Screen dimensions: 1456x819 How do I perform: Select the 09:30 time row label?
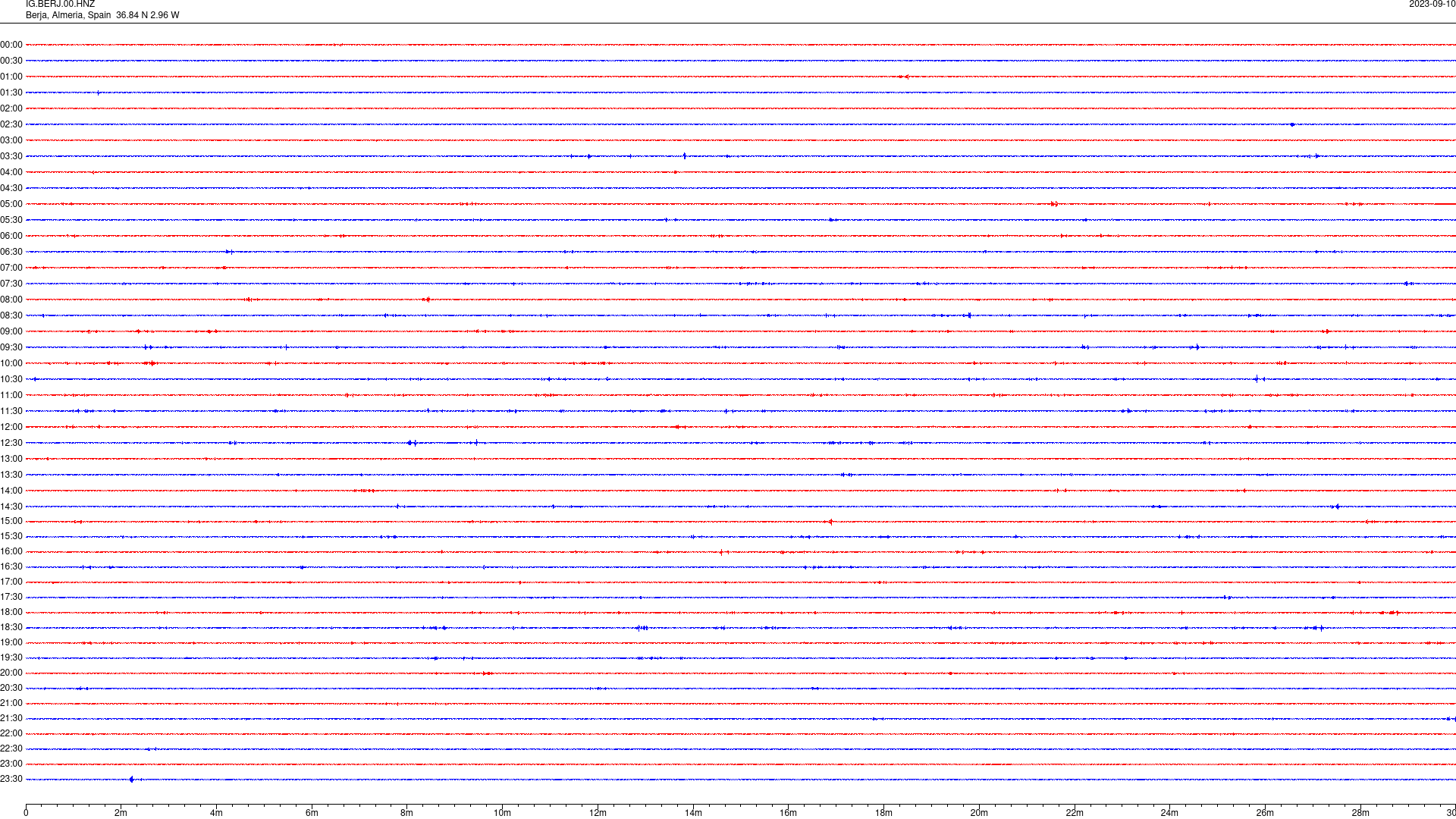click(x=11, y=347)
